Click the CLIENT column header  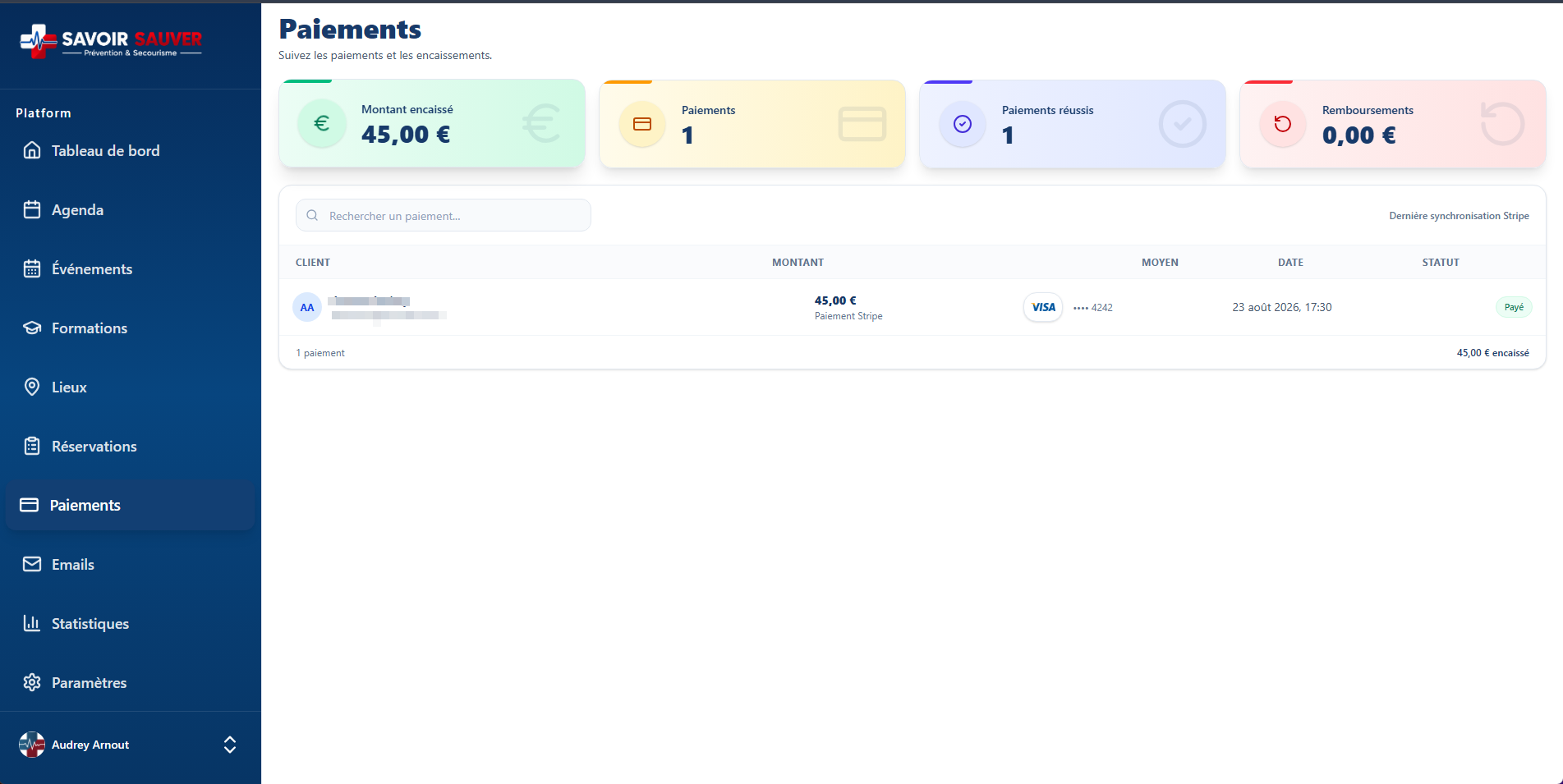pyautogui.click(x=313, y=263)
